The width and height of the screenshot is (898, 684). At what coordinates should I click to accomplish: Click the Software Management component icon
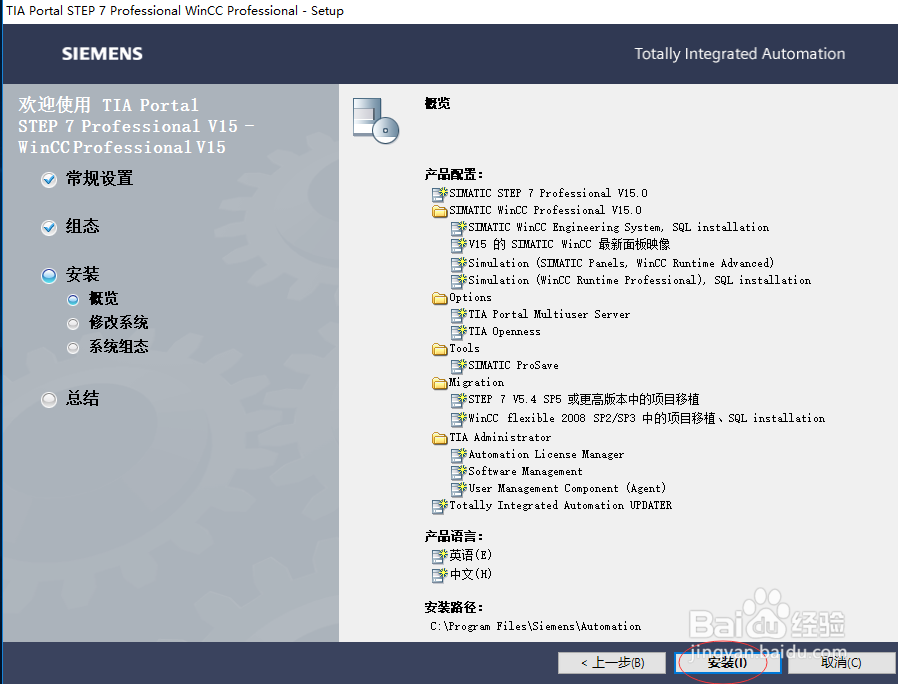pos(459,472)
